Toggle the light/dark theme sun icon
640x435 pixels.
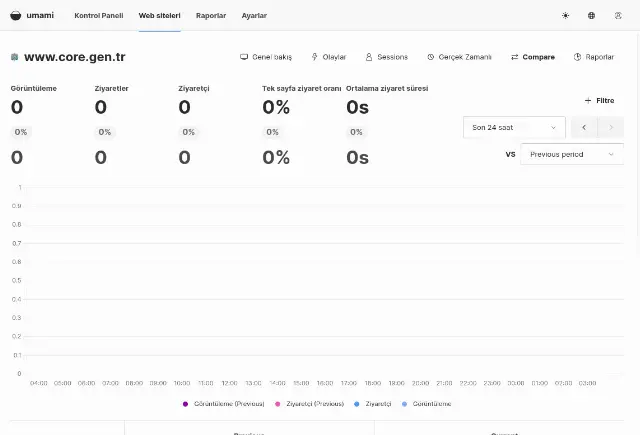pyautogui.click(x=565, y=16)
